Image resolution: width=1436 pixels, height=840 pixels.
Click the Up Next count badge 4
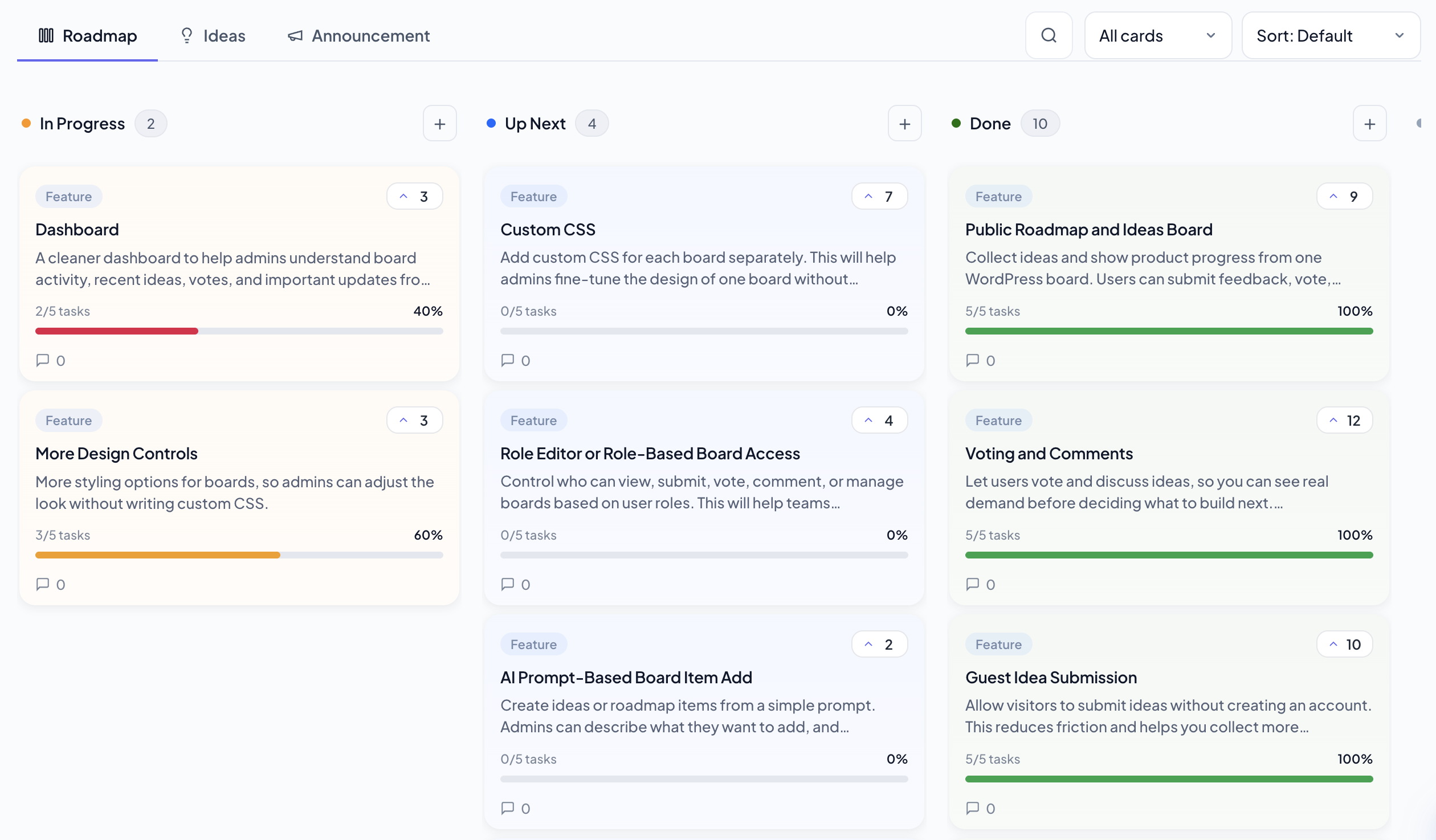[592, 124]
